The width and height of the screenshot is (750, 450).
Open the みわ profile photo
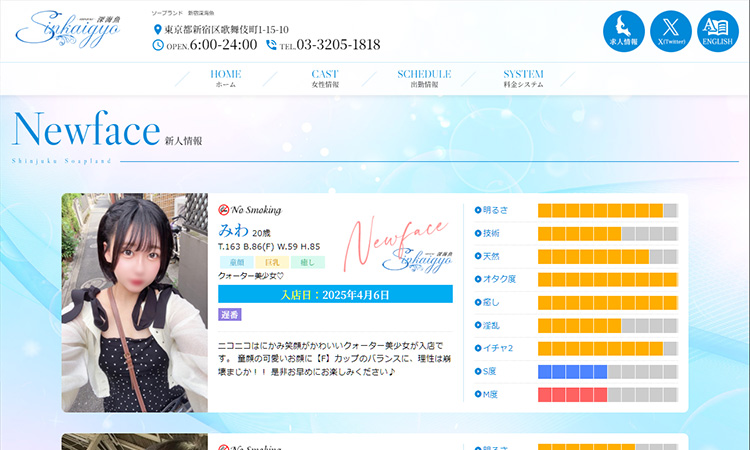click(x=135, y=303)
